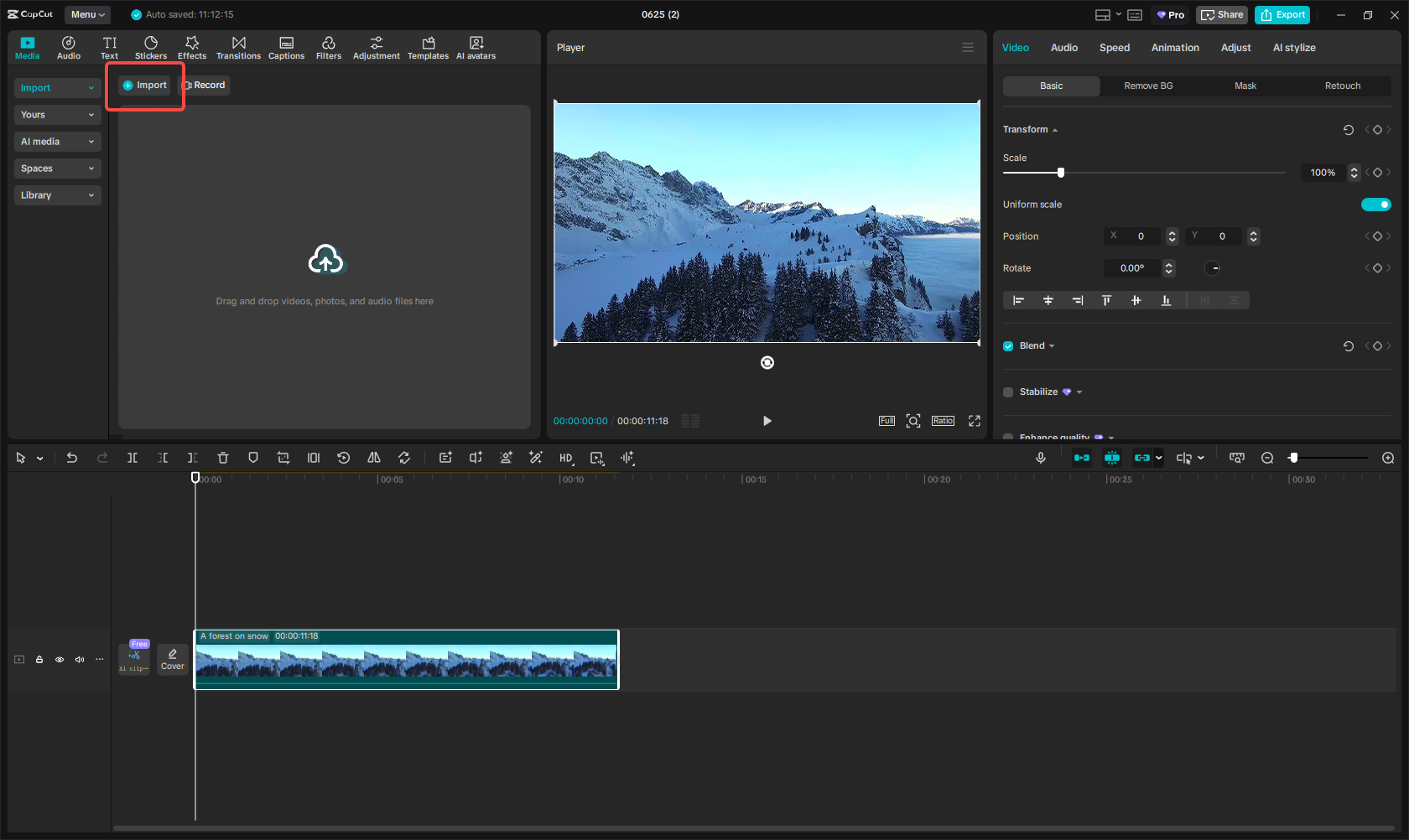This screenshot has width=1409, height=840.
Task: Collapse the Transform section
Action: tap(1056, 129)
